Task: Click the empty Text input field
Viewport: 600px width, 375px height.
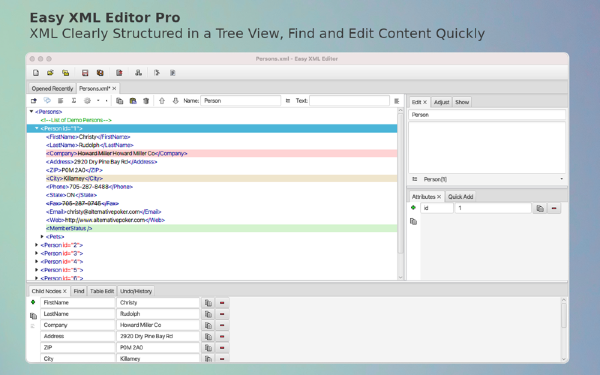Action: click(349, 101)
